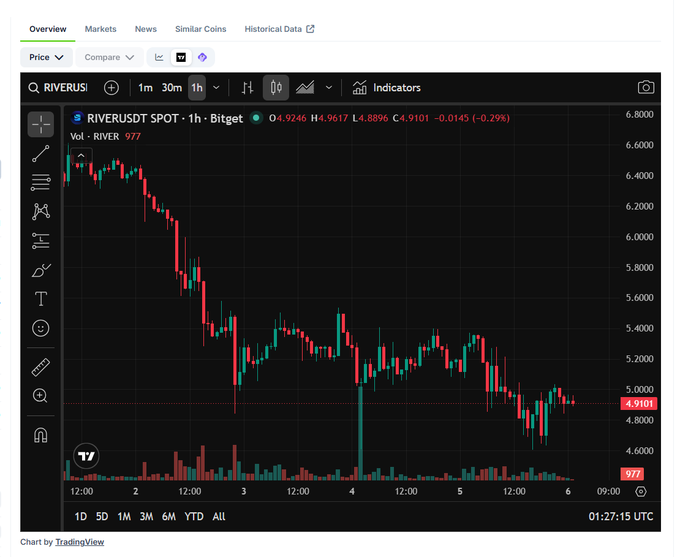
Task: Switch to TradingView chart view
Action: tap(181, 57)
